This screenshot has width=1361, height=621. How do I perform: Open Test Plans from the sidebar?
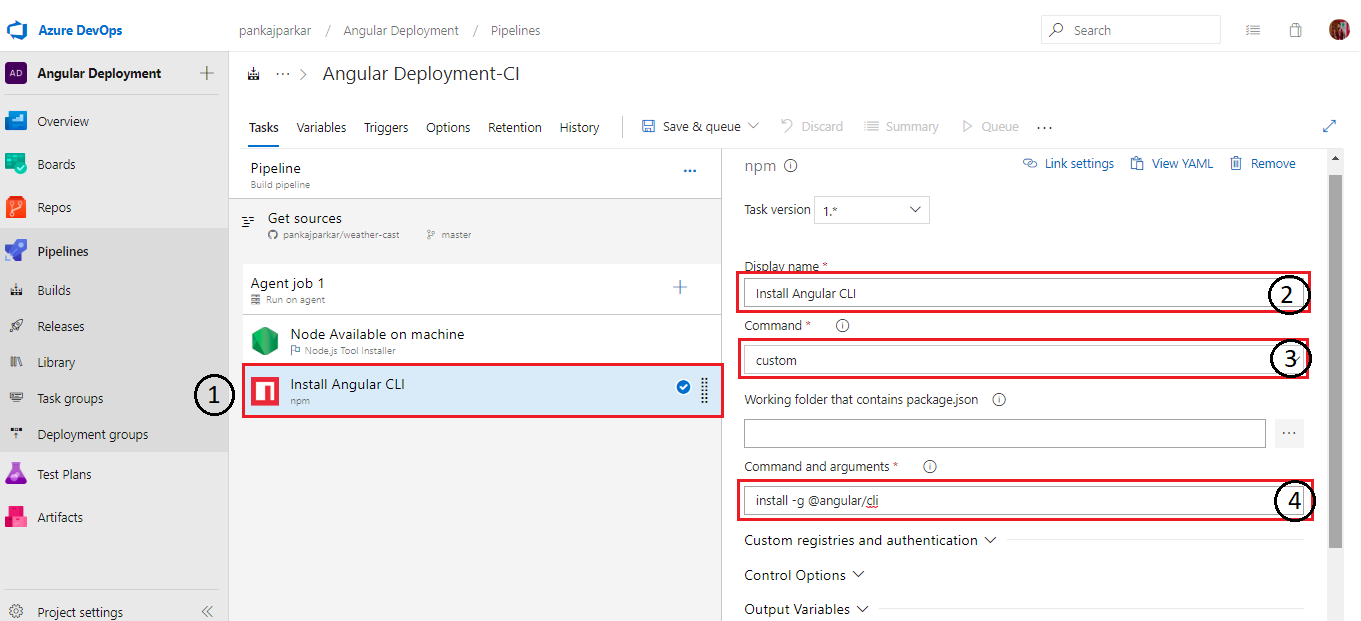65,473
